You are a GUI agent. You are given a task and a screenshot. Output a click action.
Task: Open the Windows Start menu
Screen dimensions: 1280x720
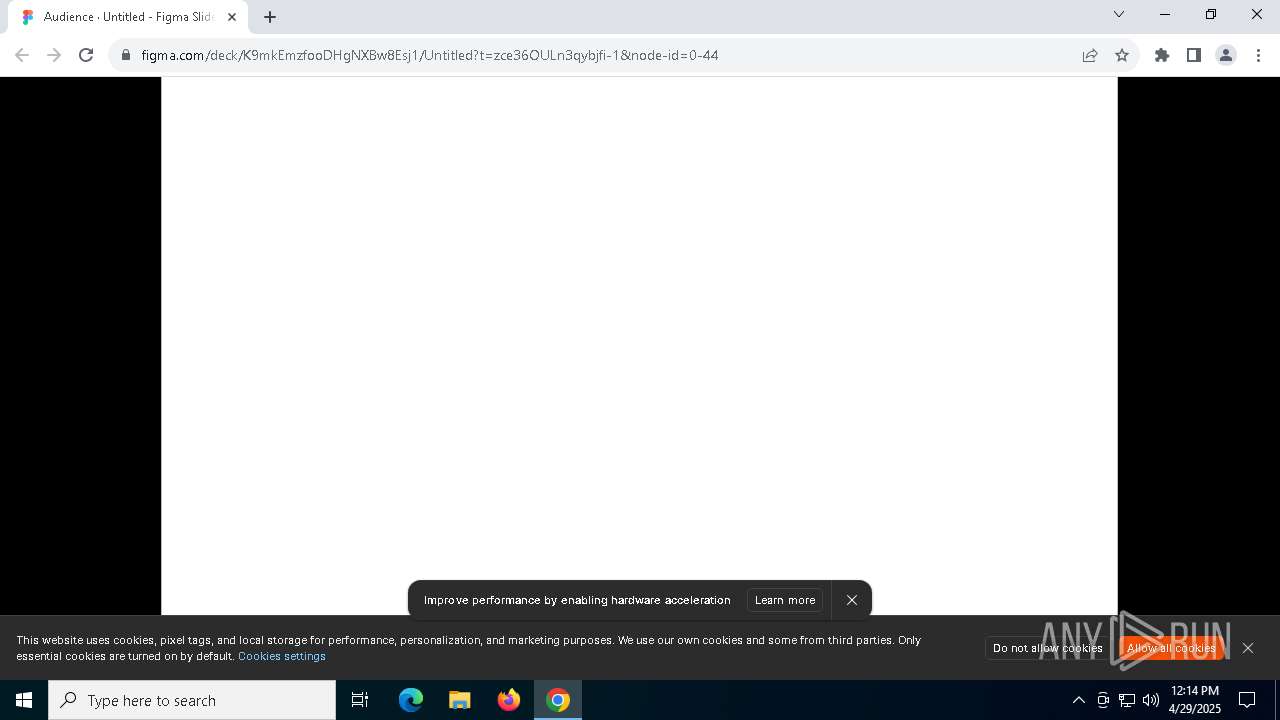24,700
